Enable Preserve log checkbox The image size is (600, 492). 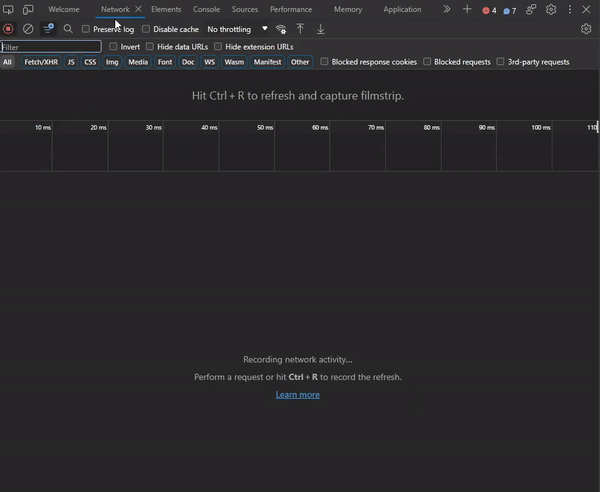pyautogui.click(x=86, y=29)
